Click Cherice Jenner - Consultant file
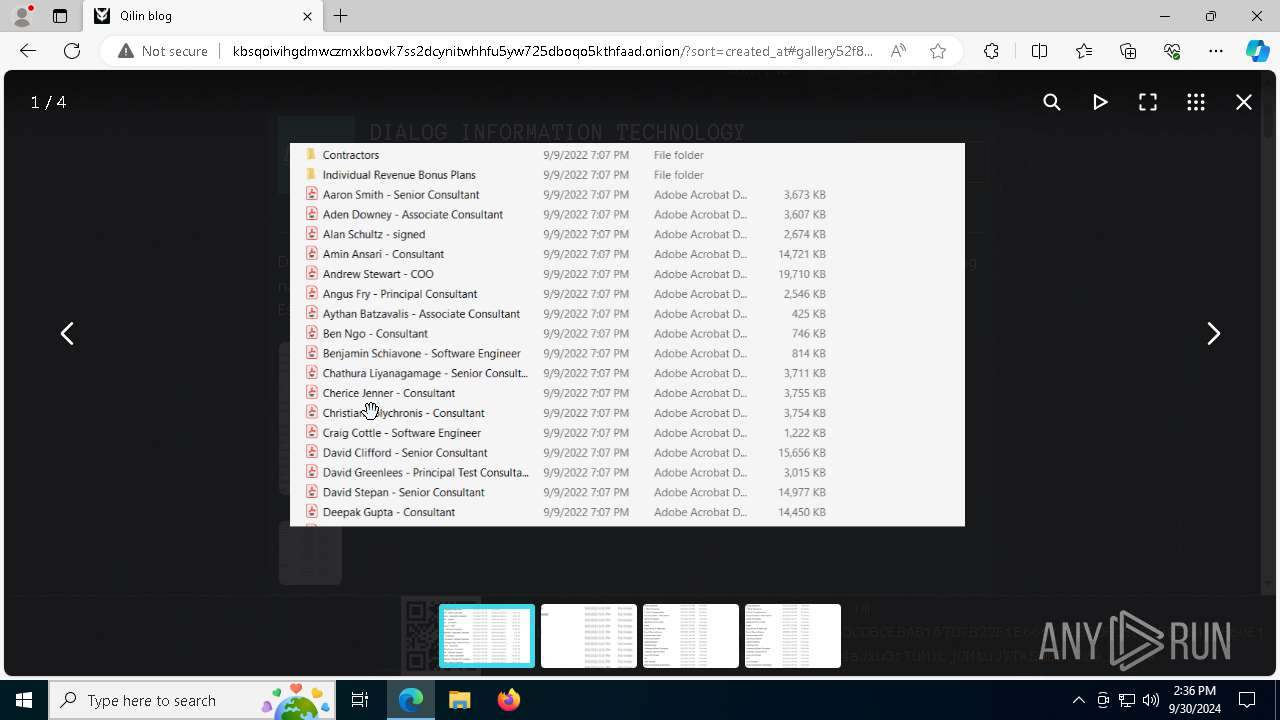 (627, 393)
